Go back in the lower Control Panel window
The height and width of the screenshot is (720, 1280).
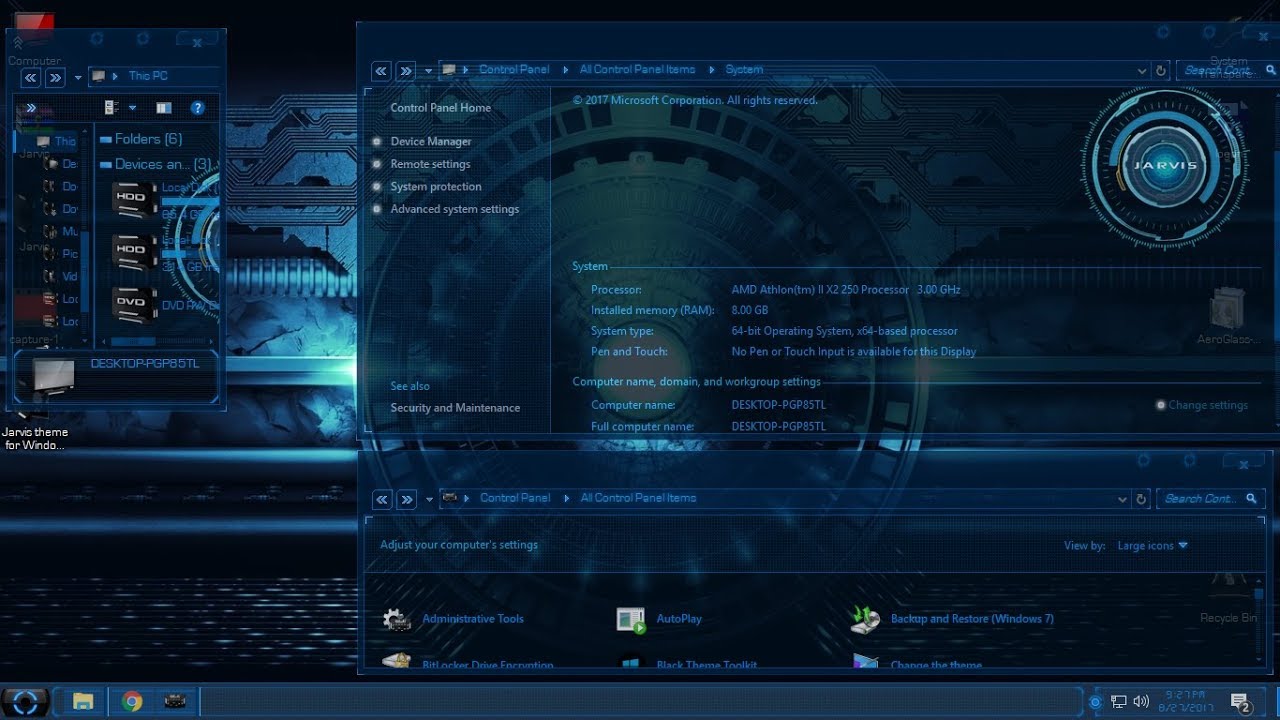(x=382, y=499)
